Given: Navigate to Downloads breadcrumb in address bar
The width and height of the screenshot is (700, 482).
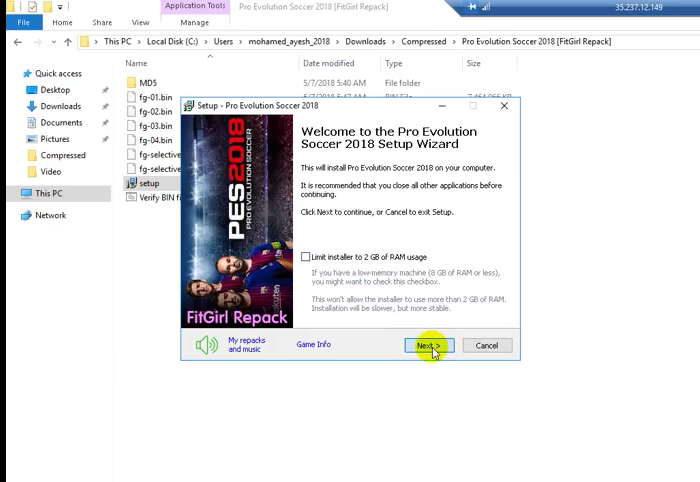Looking at the screenshot, I should 365,42.
